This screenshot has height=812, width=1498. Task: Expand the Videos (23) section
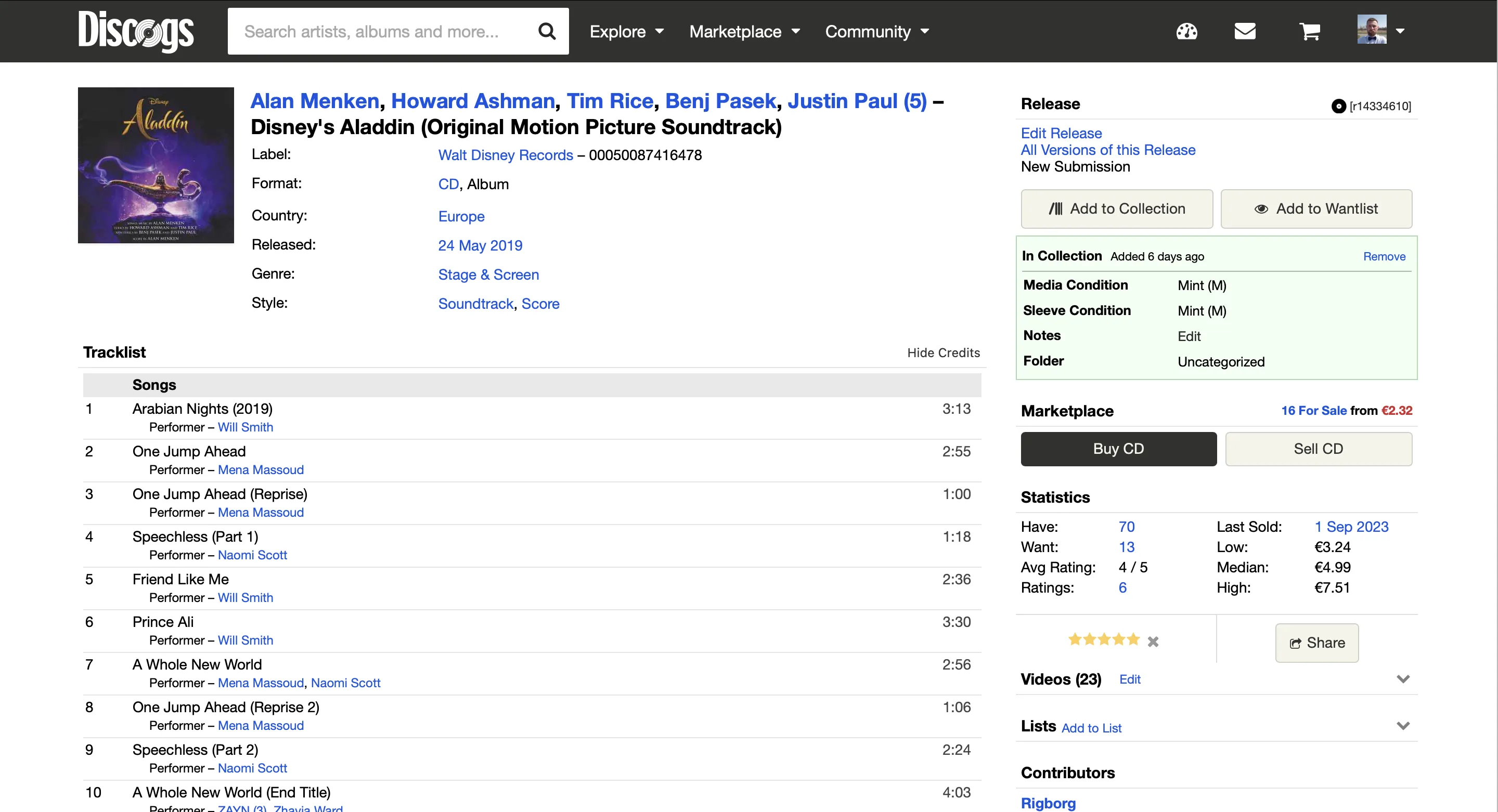click(1404, 678)
